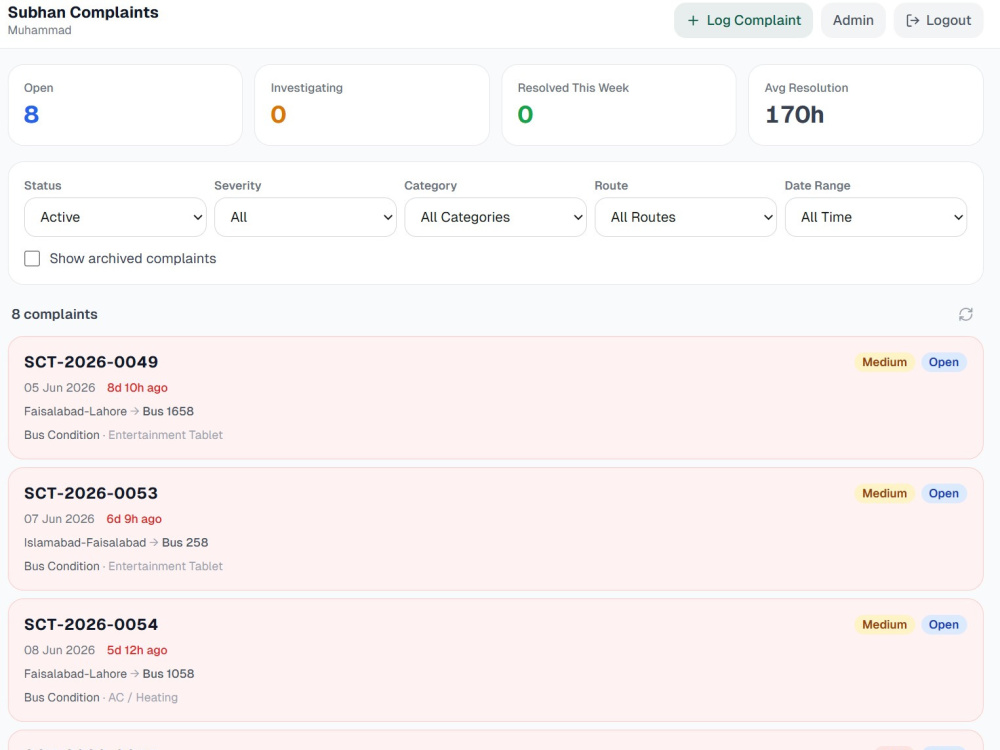Click '08 Jun 2026' date text
Screen dimensions: 1000x750
coord(59,651)
